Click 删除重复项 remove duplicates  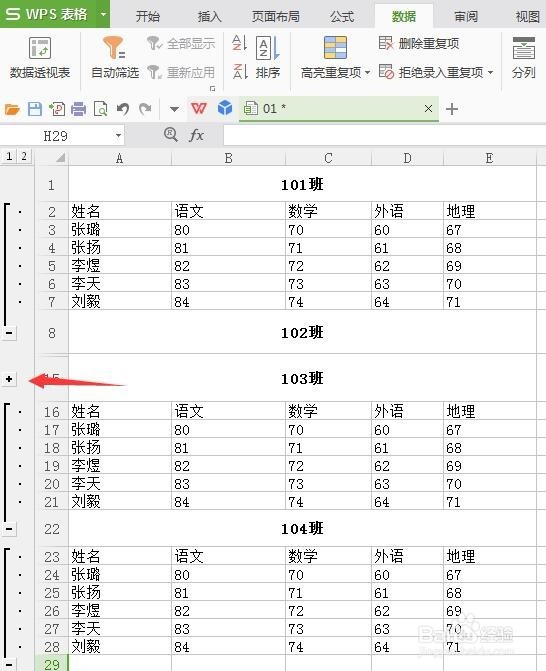pos(419,43)
